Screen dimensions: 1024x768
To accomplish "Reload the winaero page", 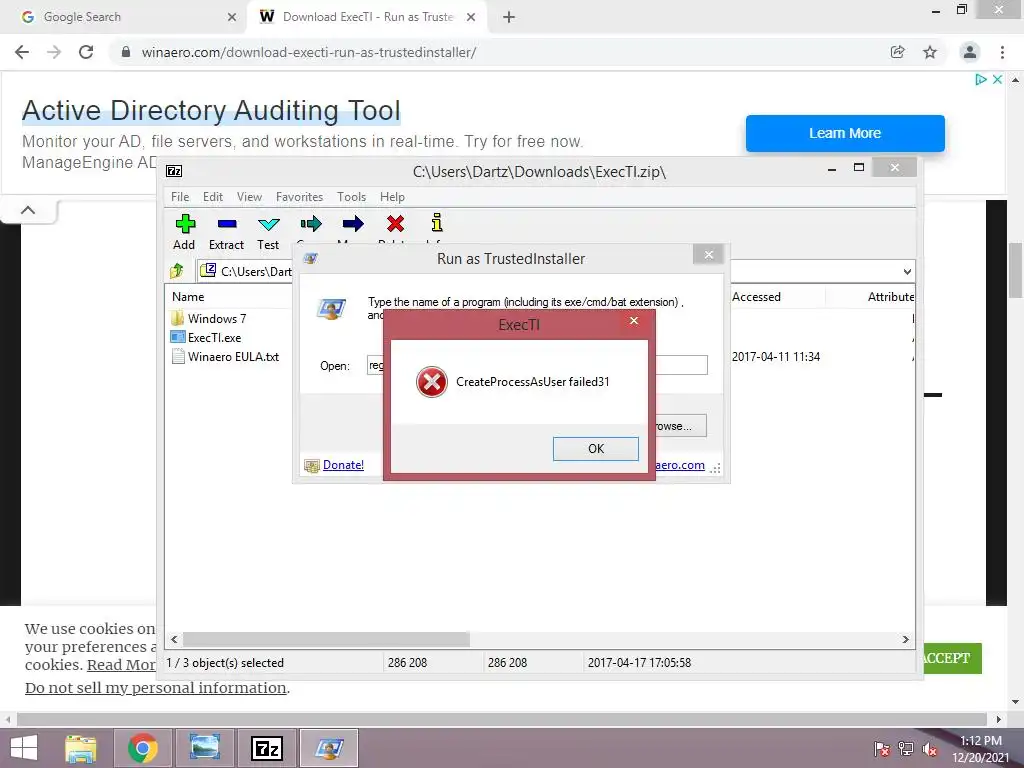I will click(86, 52).
